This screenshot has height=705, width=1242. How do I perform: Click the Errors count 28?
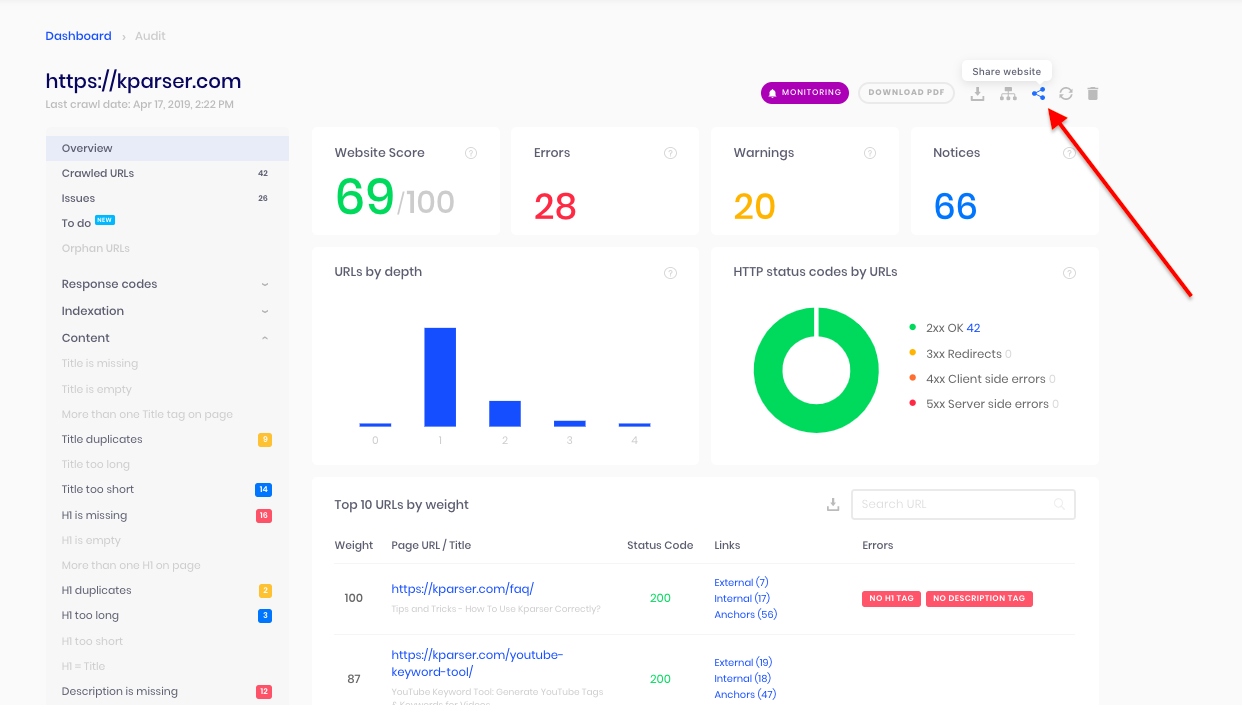(555, 206)
